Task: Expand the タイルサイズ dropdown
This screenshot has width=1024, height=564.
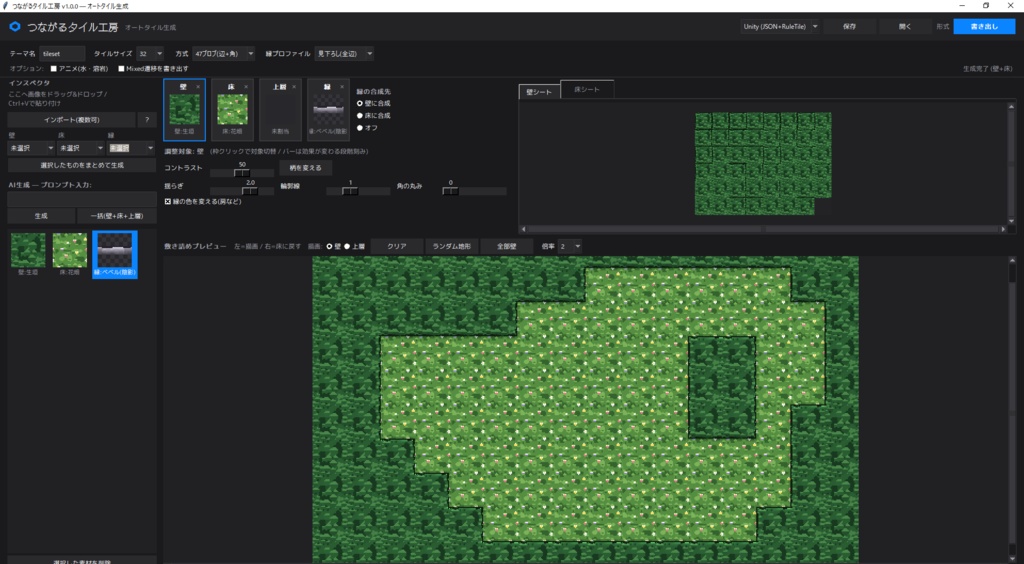Action: [150, 54]
